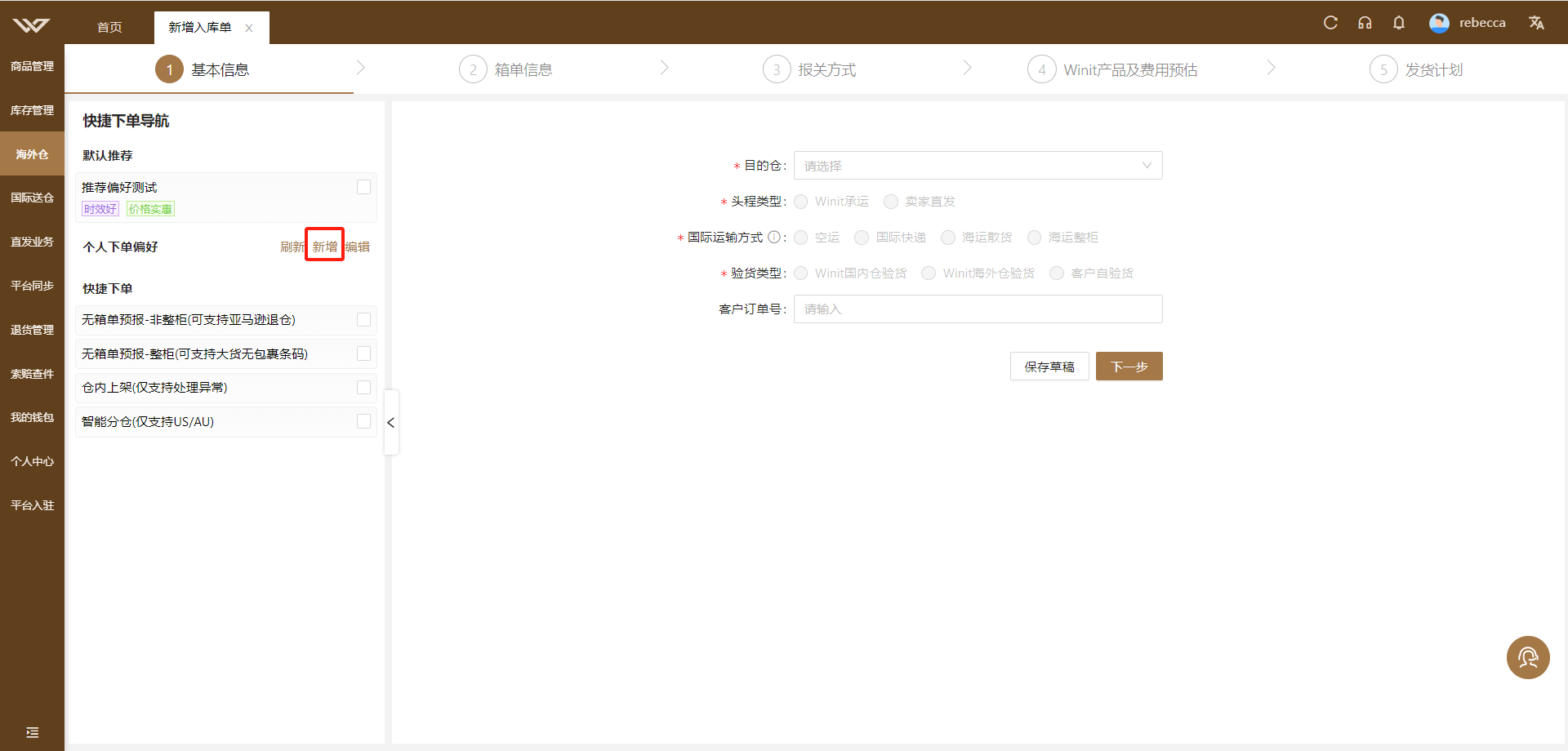Click 编辑 link in personal preferences

click(358, 247)
